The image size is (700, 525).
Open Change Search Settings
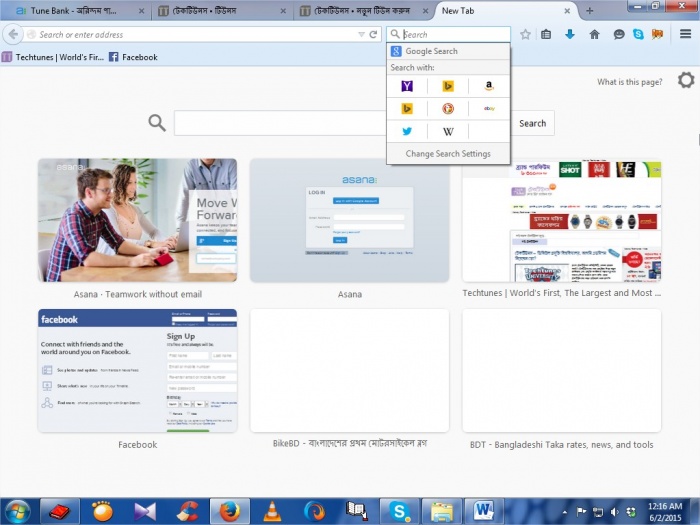point(448,154)
